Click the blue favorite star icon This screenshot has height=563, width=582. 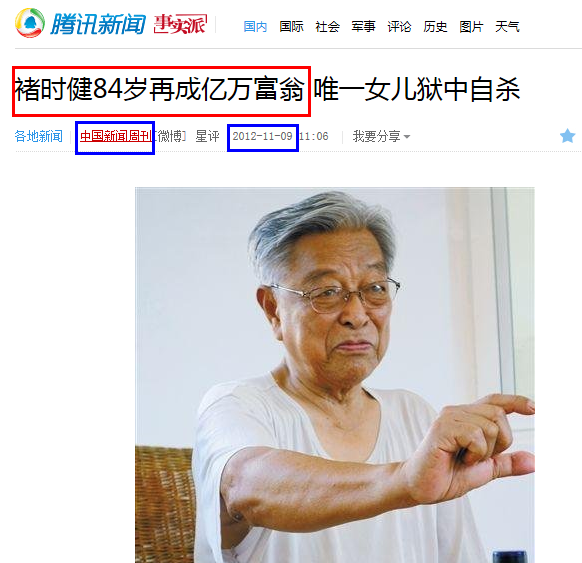click(567, 136)
